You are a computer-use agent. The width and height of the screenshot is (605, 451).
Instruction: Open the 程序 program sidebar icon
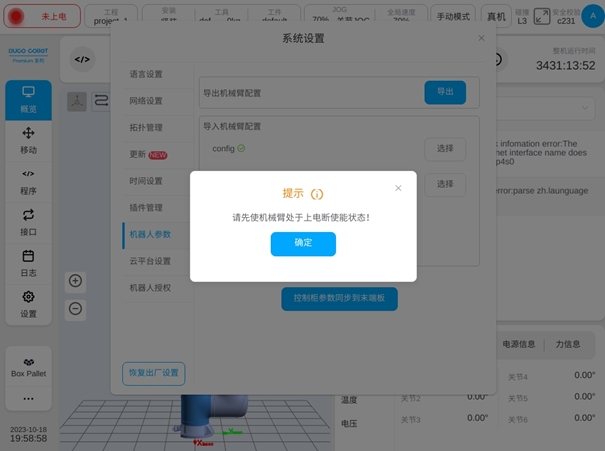point(28,181)
